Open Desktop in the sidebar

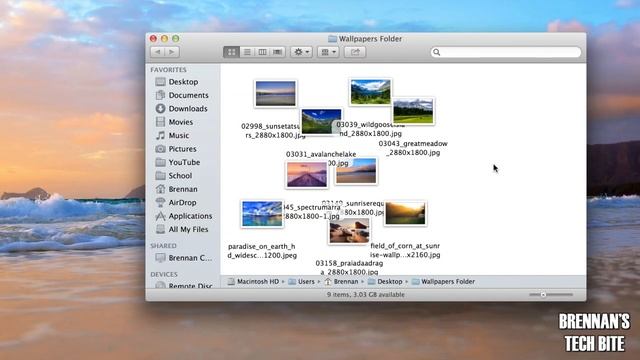click(183, 82)
